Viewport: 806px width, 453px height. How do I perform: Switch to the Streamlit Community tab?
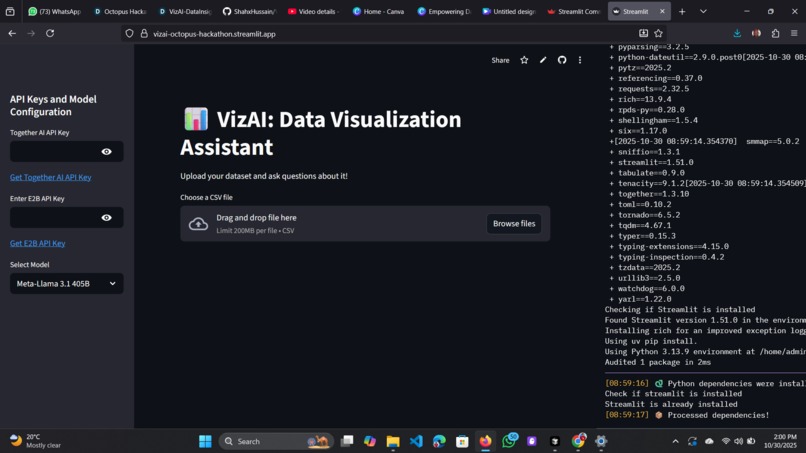(x=574, y=11)
